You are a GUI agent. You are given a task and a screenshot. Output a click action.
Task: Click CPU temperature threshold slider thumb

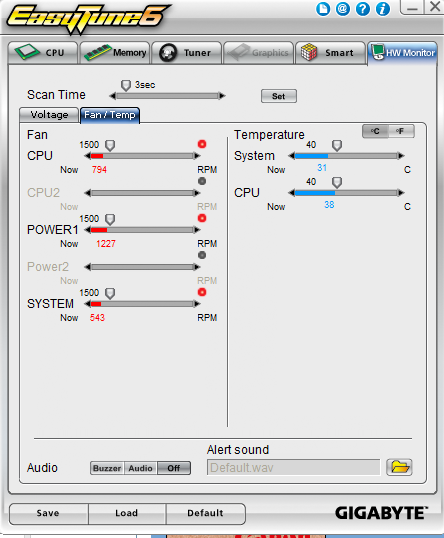point(337,183)
